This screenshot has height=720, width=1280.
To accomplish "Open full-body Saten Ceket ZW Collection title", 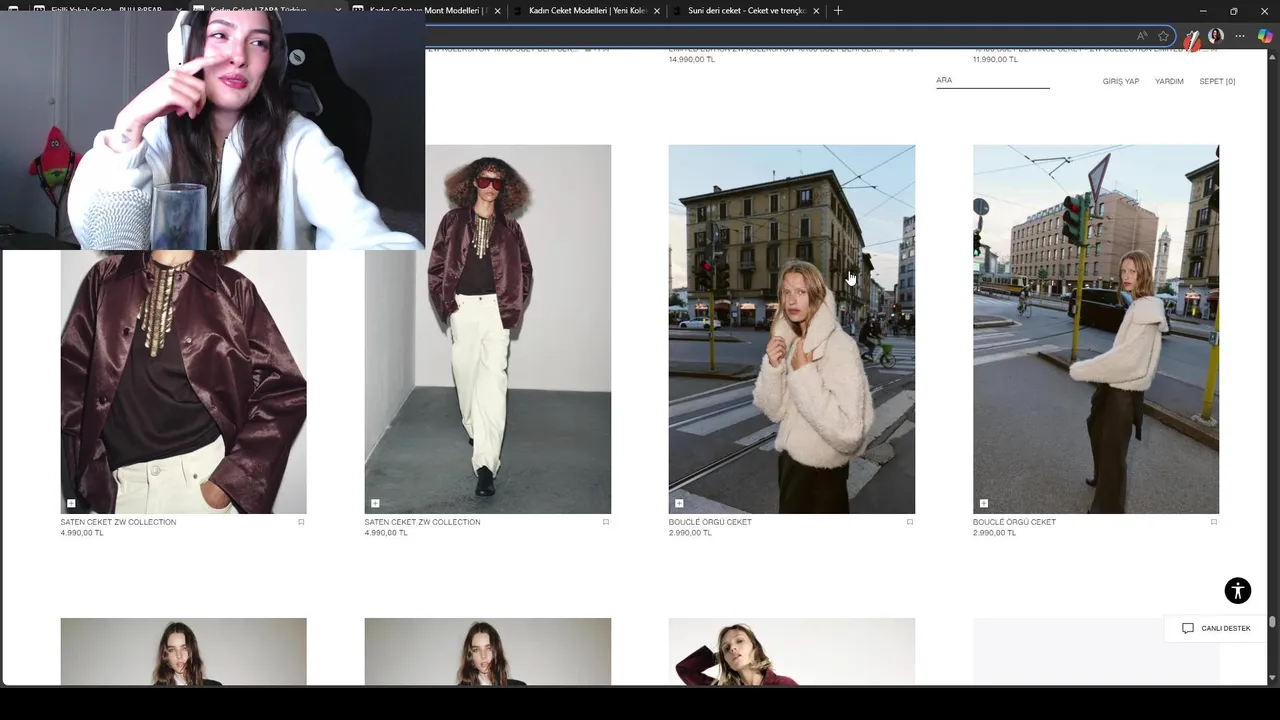I will [422, 522].
